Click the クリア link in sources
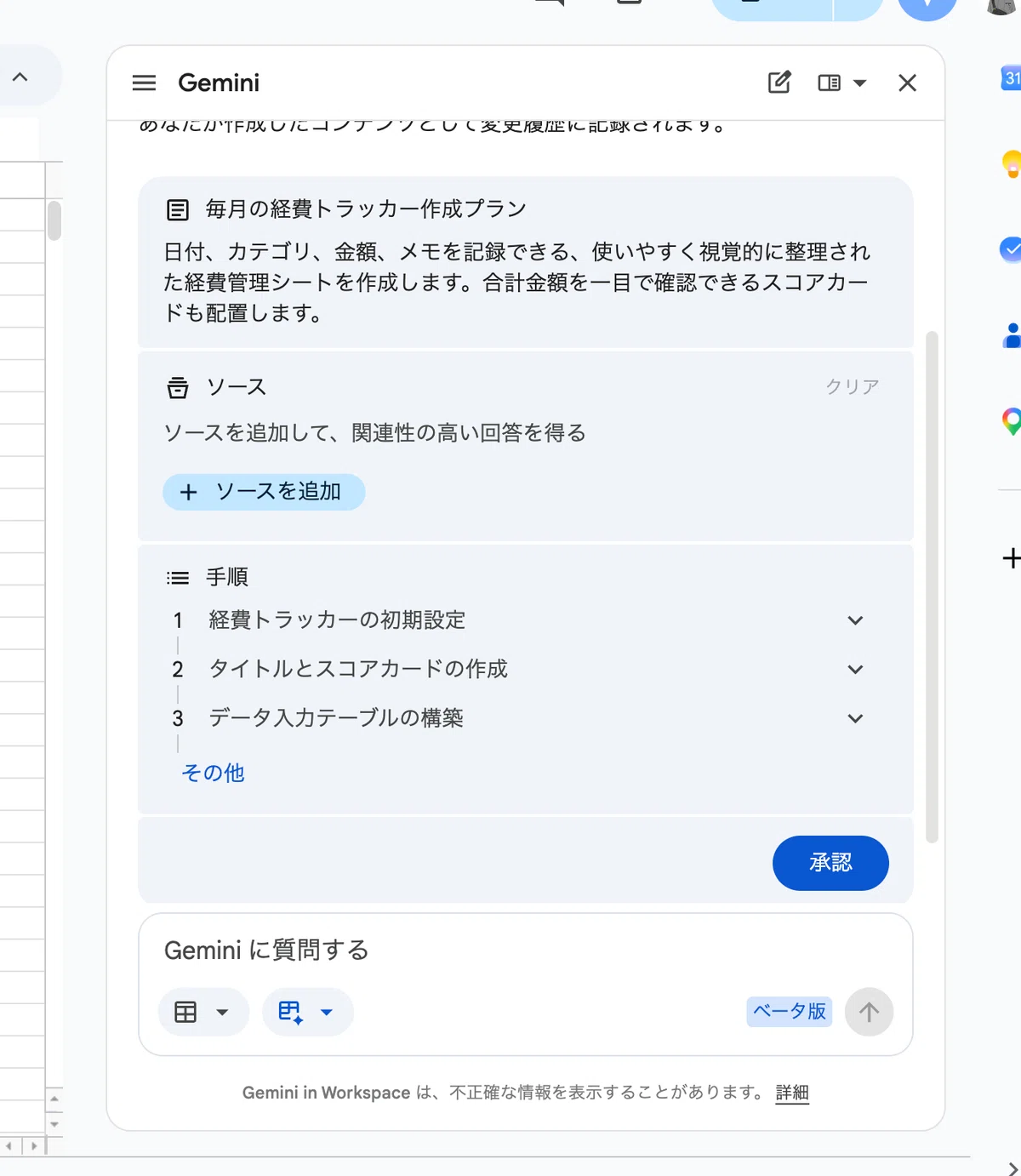The width and height of the screenshot is (1021, 1176). (852, 386)
